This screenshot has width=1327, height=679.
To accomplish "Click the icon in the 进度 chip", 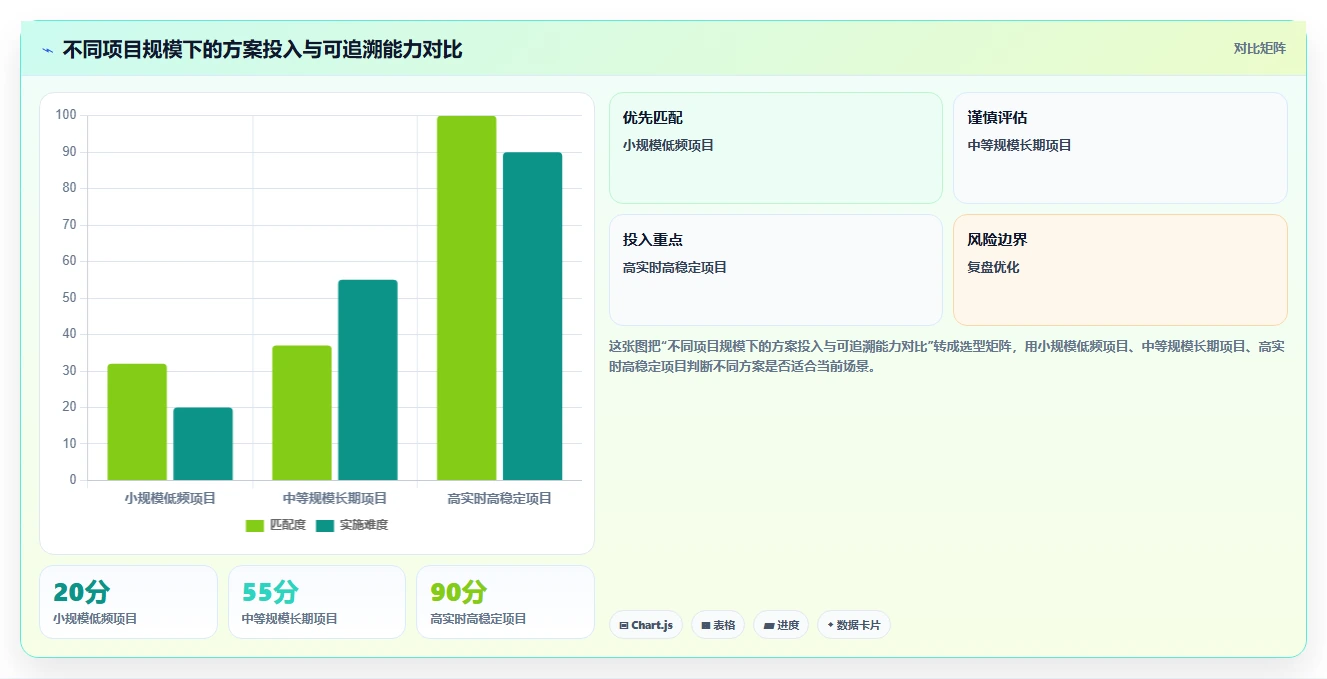I will [x=769, y=626].
